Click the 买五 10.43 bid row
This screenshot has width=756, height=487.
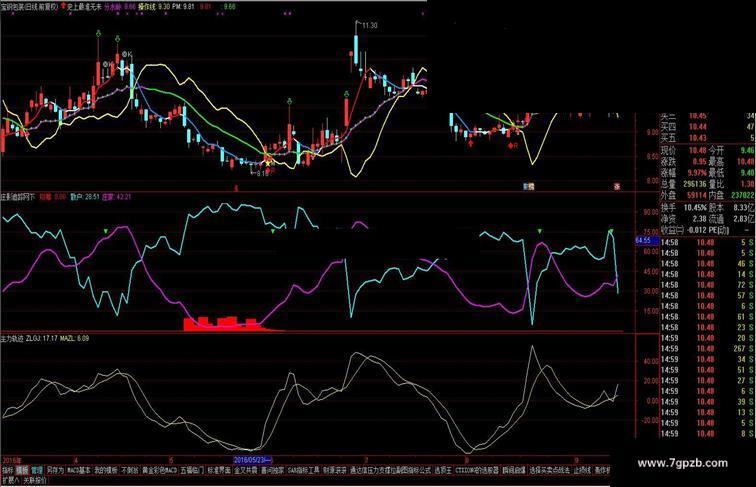coord(707,138)
